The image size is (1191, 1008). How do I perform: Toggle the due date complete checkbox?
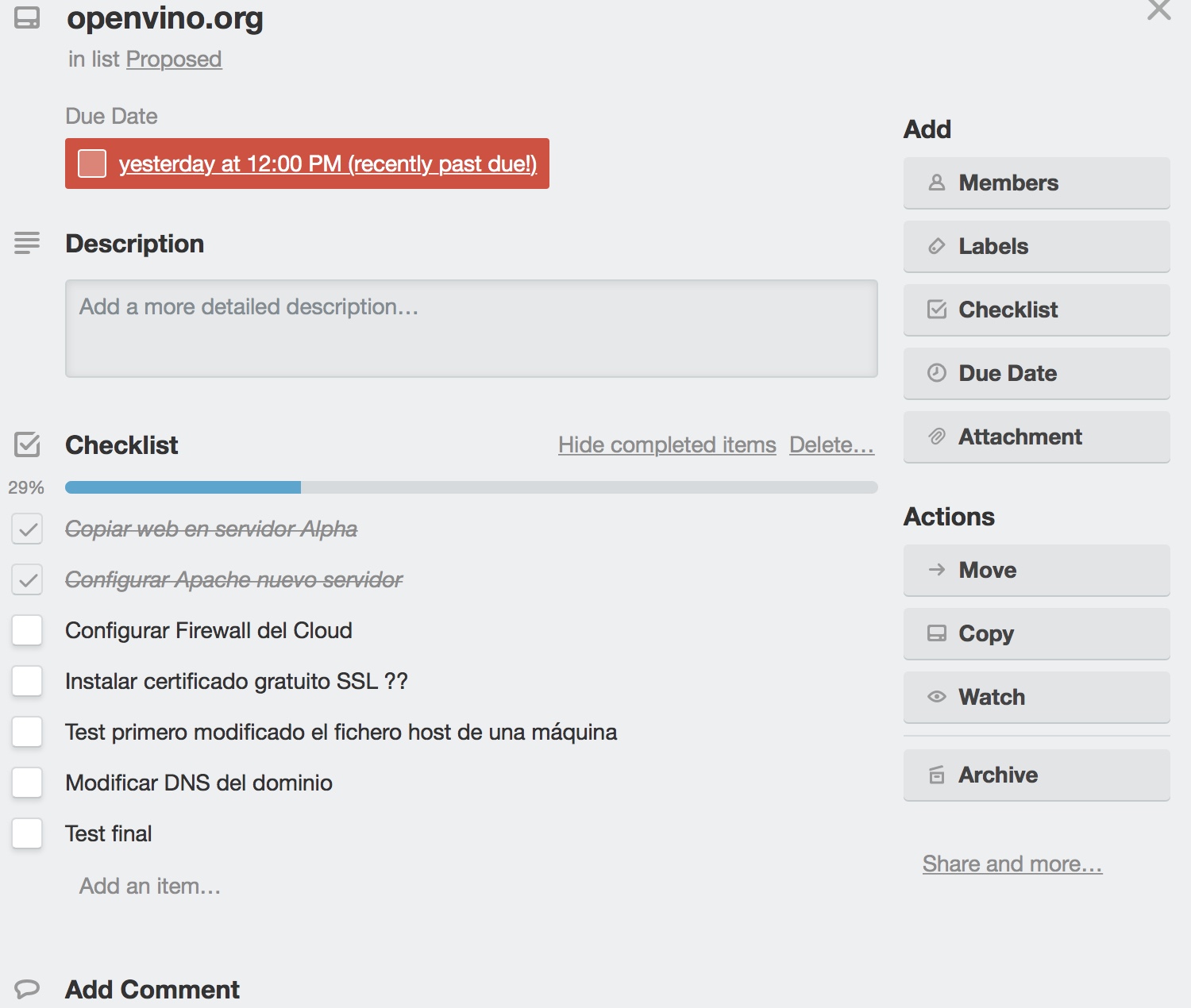click(92, 164)
